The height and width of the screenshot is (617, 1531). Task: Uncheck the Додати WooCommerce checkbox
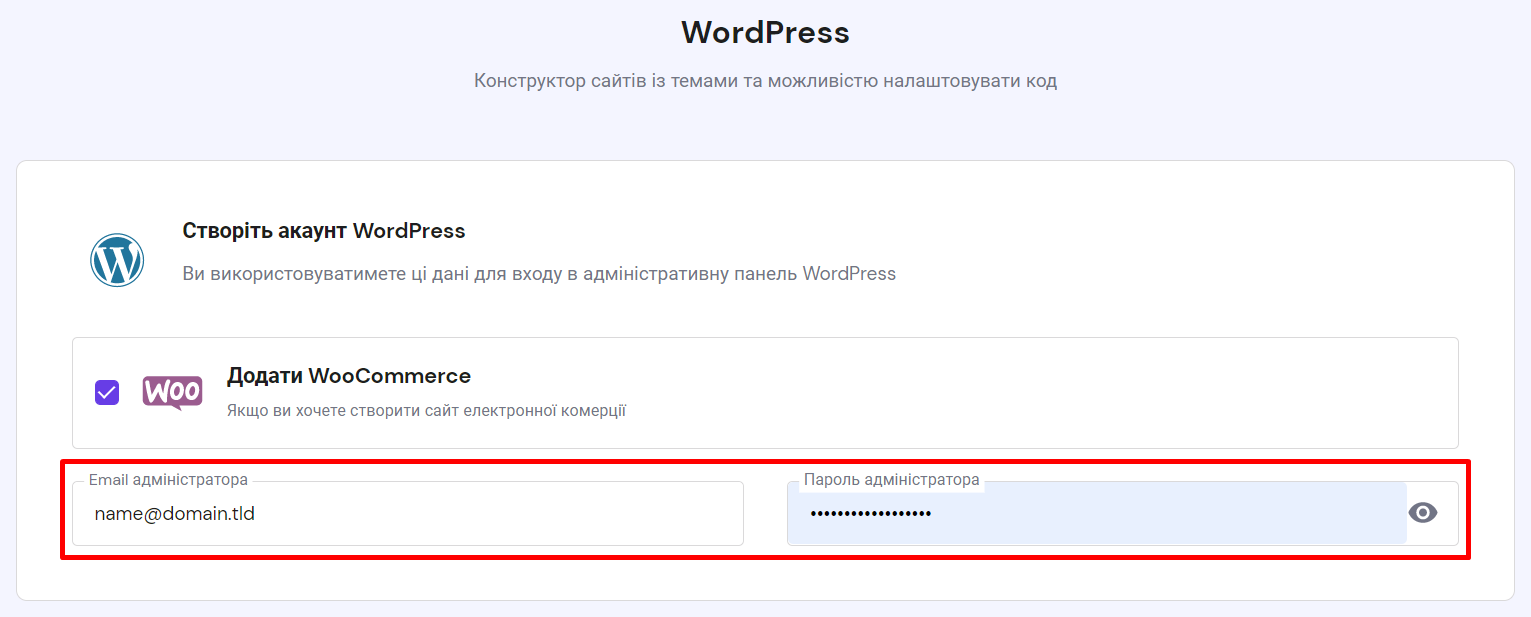click(x=107, y=393)
